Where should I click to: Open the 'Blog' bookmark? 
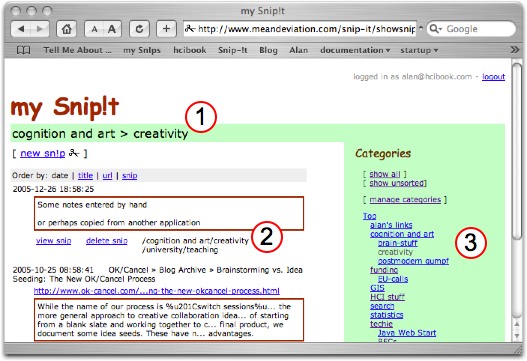268,50
